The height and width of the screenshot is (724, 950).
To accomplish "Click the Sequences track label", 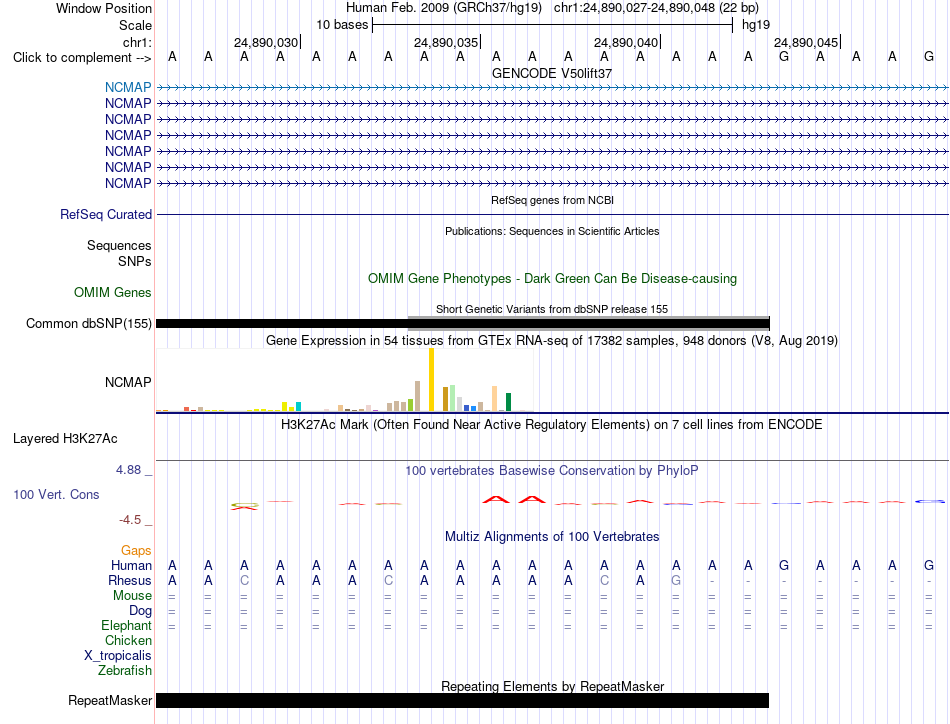I will tap(119, 245).
